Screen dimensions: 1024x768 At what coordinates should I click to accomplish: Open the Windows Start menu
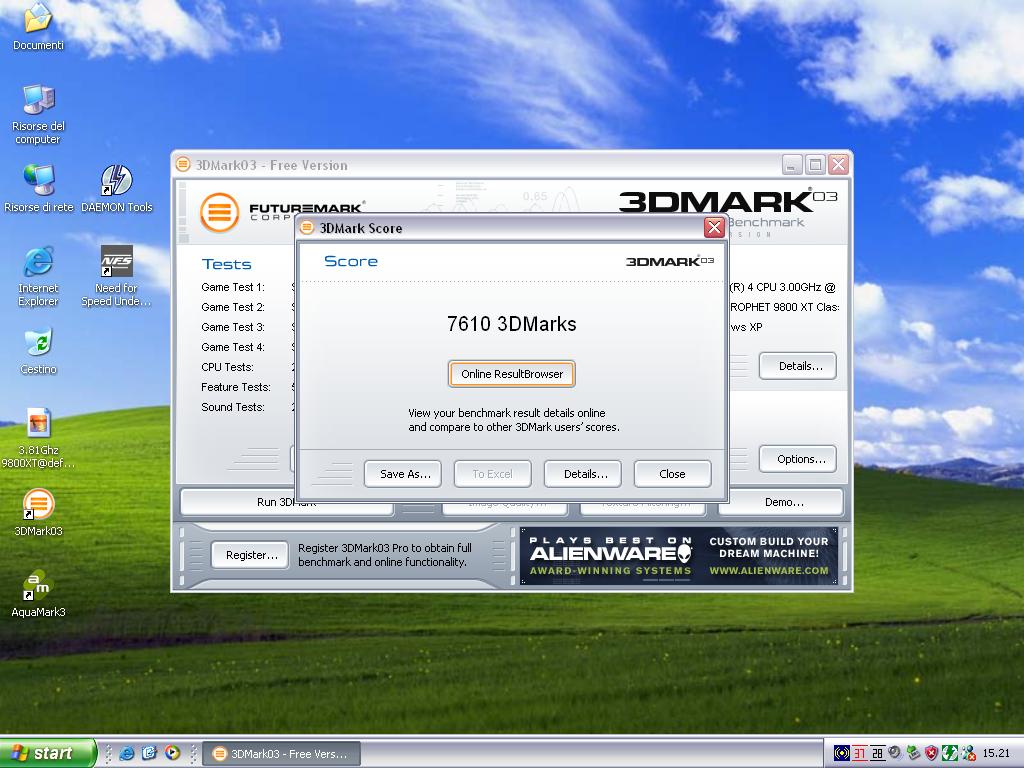[x=48, y=753]
